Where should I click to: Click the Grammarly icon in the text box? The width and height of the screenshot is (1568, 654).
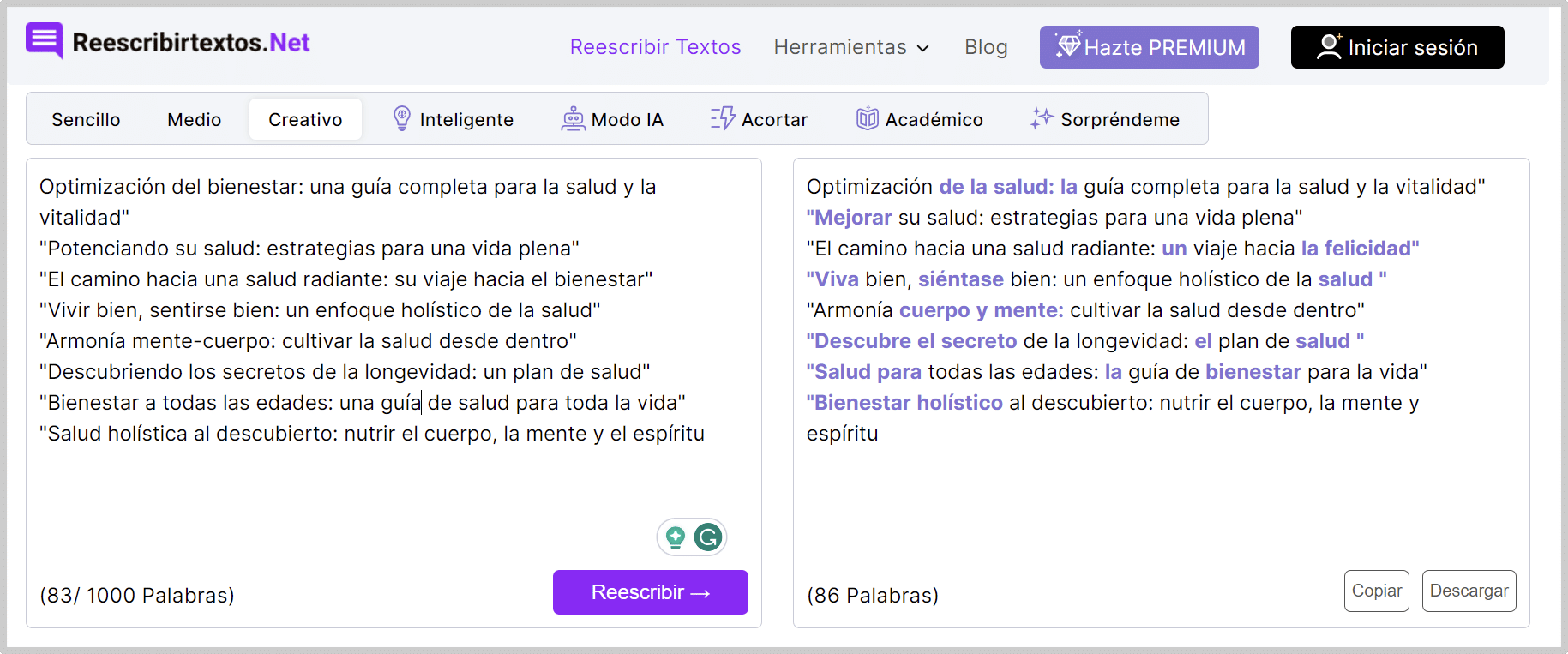pos(708,537)
